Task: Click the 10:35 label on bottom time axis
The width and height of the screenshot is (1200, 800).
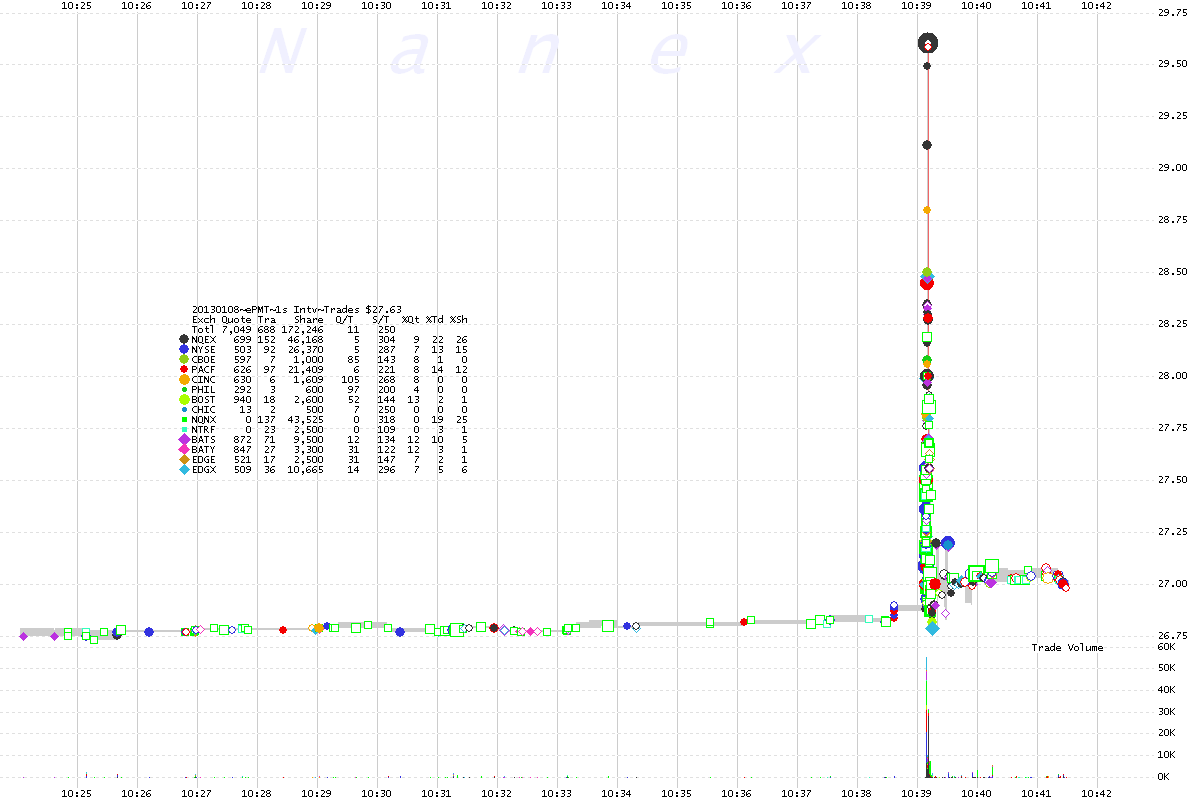Action: pyautogui.click(x=676, y=793)
